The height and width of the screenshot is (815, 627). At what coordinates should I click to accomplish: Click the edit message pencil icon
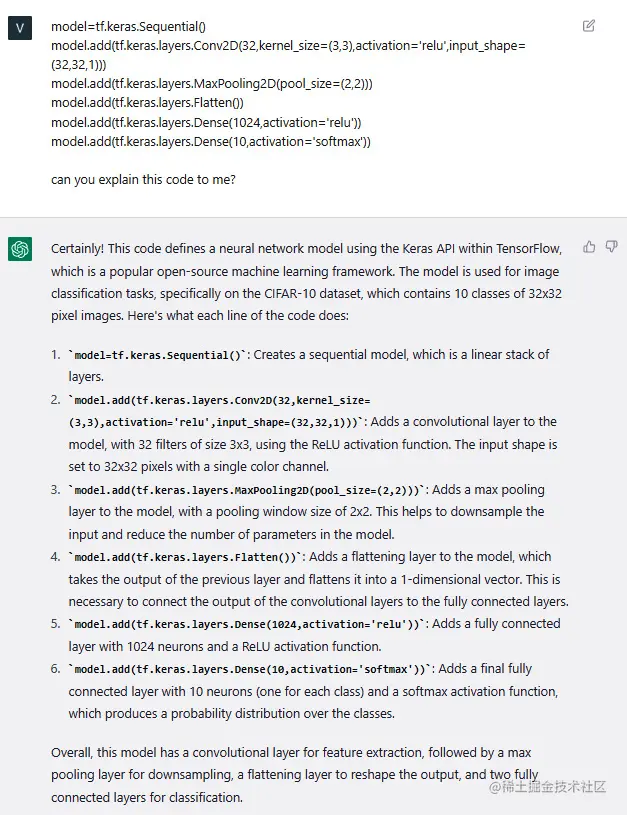coord(589,25)
